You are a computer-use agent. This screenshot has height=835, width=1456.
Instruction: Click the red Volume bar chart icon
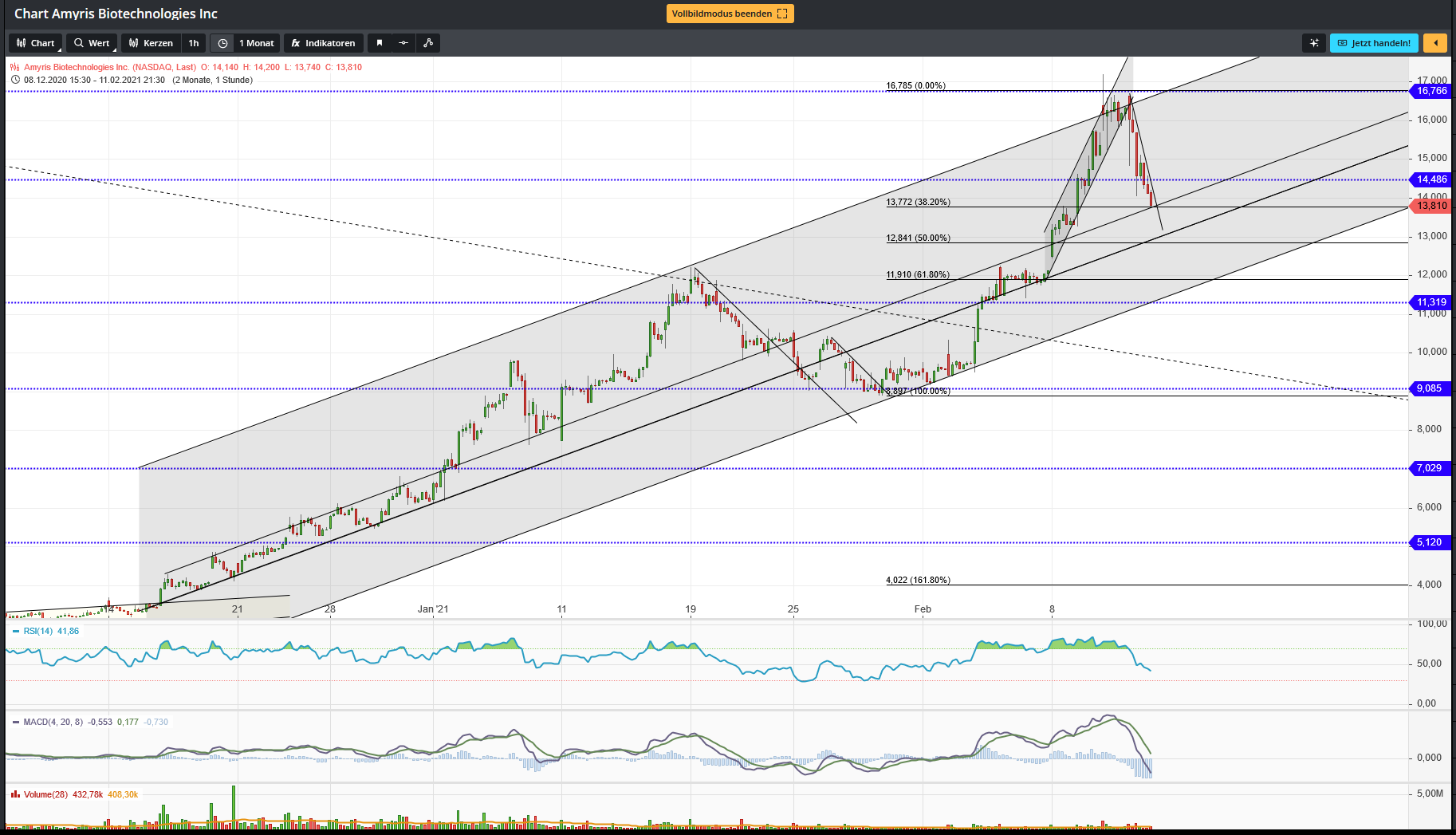(15, 794)
